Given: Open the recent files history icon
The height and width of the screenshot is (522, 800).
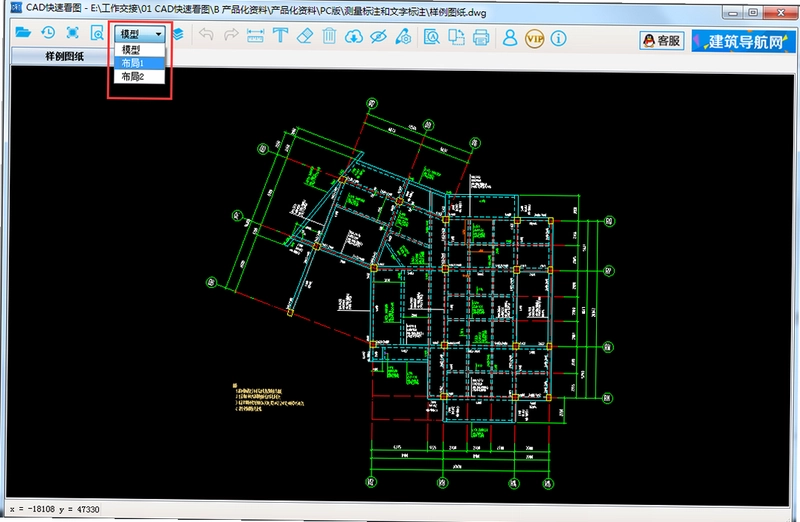Looking at the screenshot, I should 48,33.
